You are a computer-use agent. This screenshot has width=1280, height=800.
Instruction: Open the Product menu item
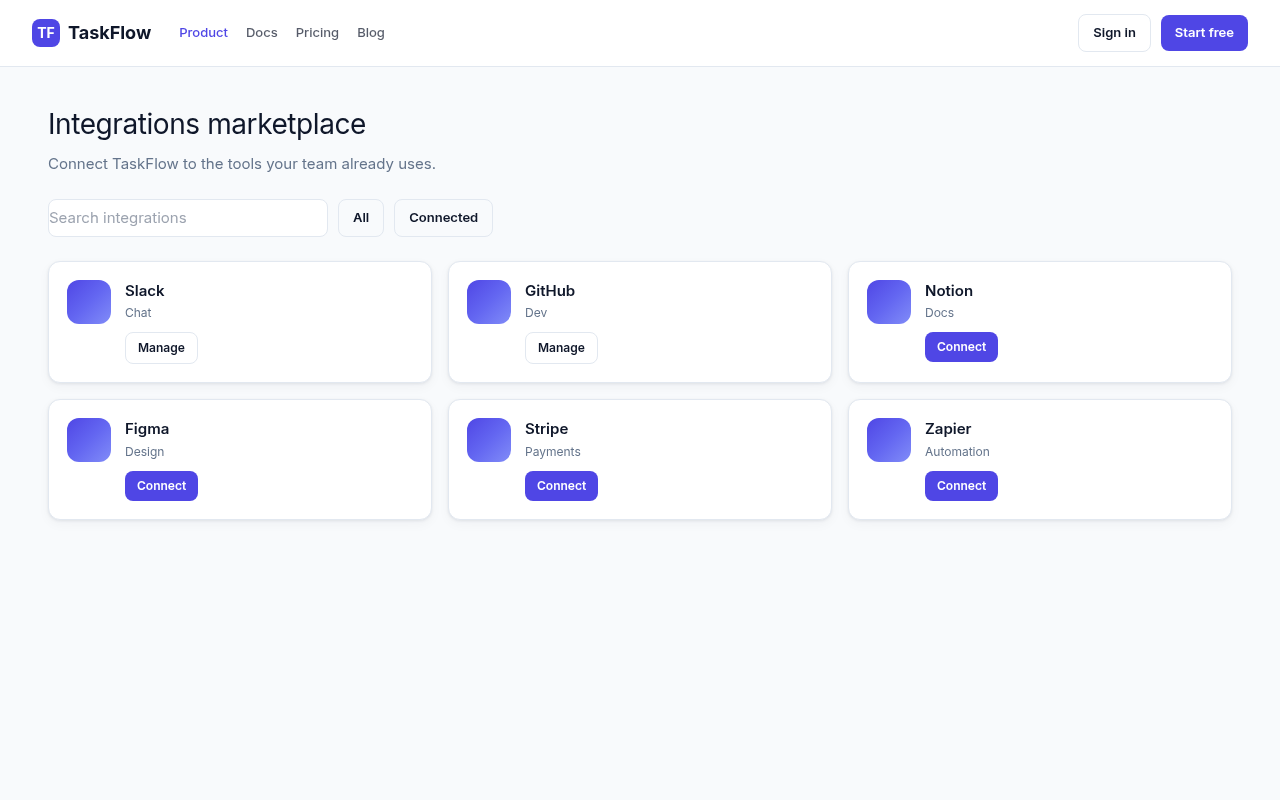[x=204, y=33]
